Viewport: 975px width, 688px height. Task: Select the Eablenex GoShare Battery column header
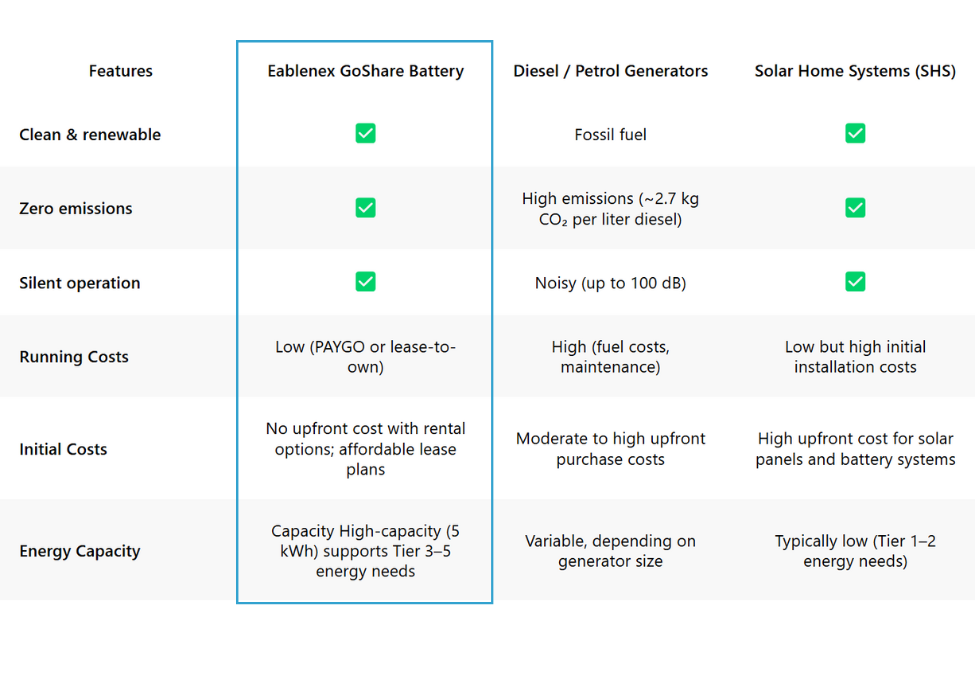(366, 71)
